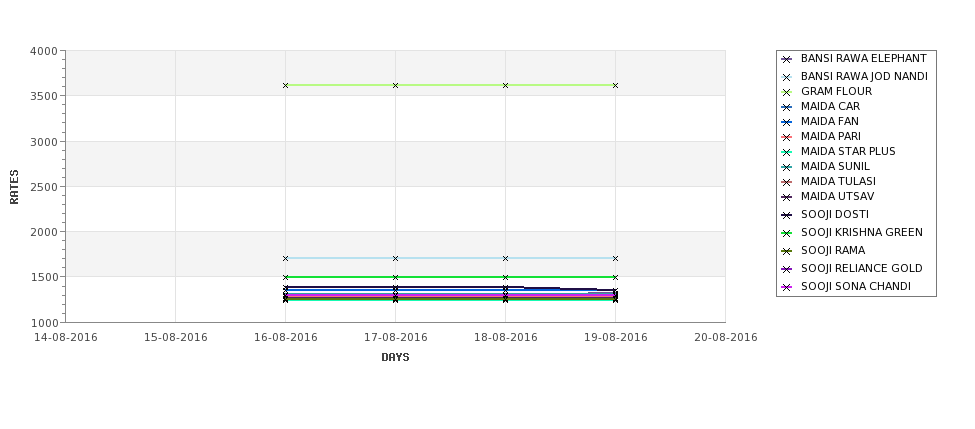Click the MAIDA STAR PLUS legend marker

(787, 152)
